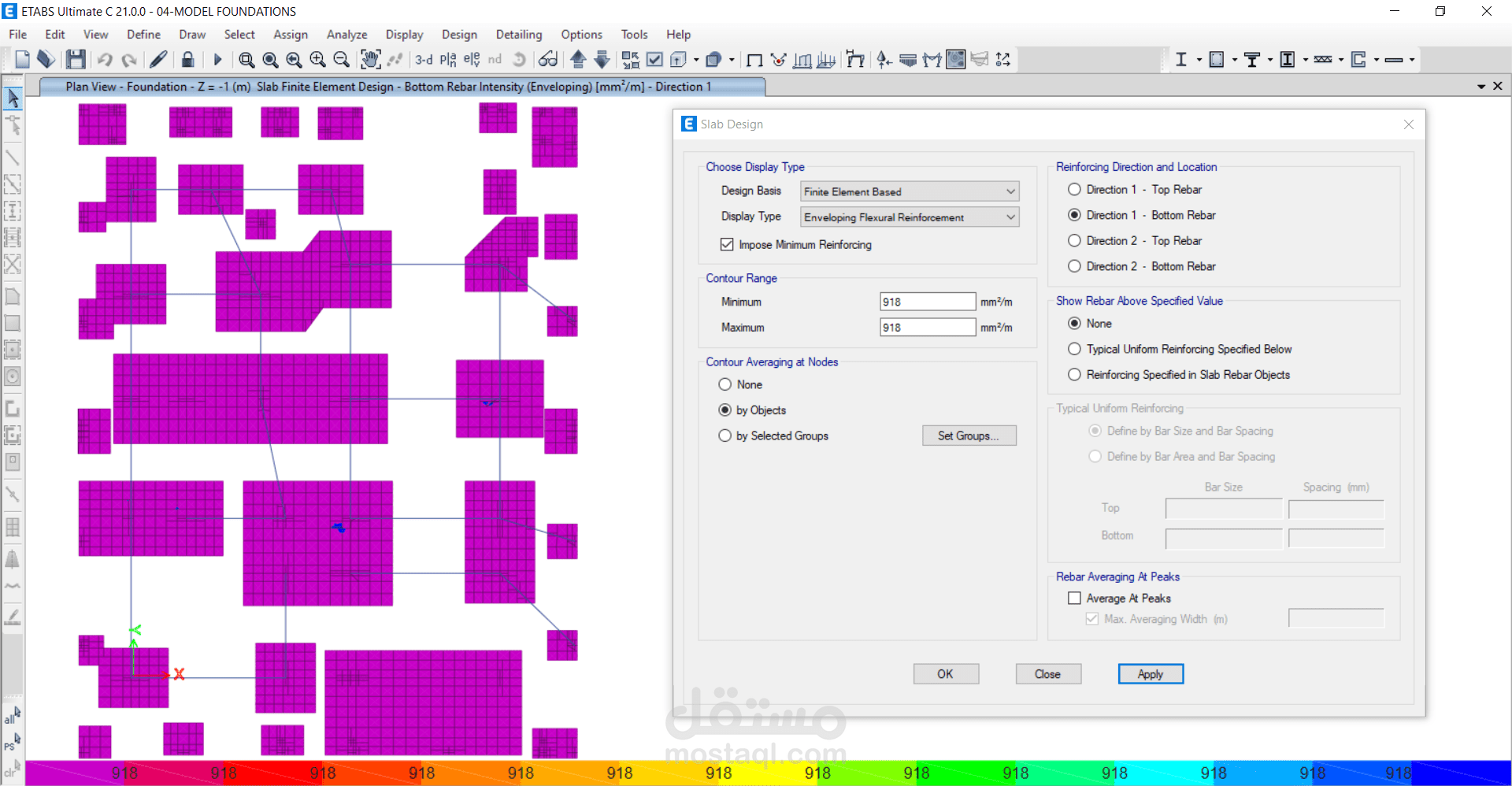
Task: Click the Contour Range Minimum field
Action: pos(928,302)
